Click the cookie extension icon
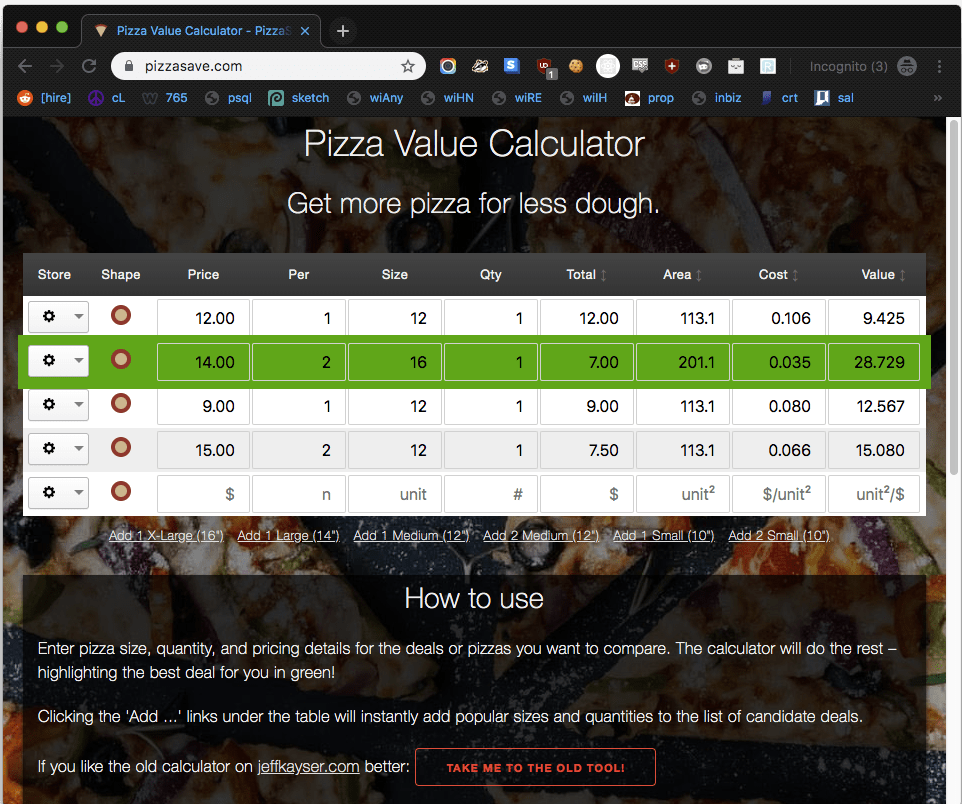 tap(575, 66)
